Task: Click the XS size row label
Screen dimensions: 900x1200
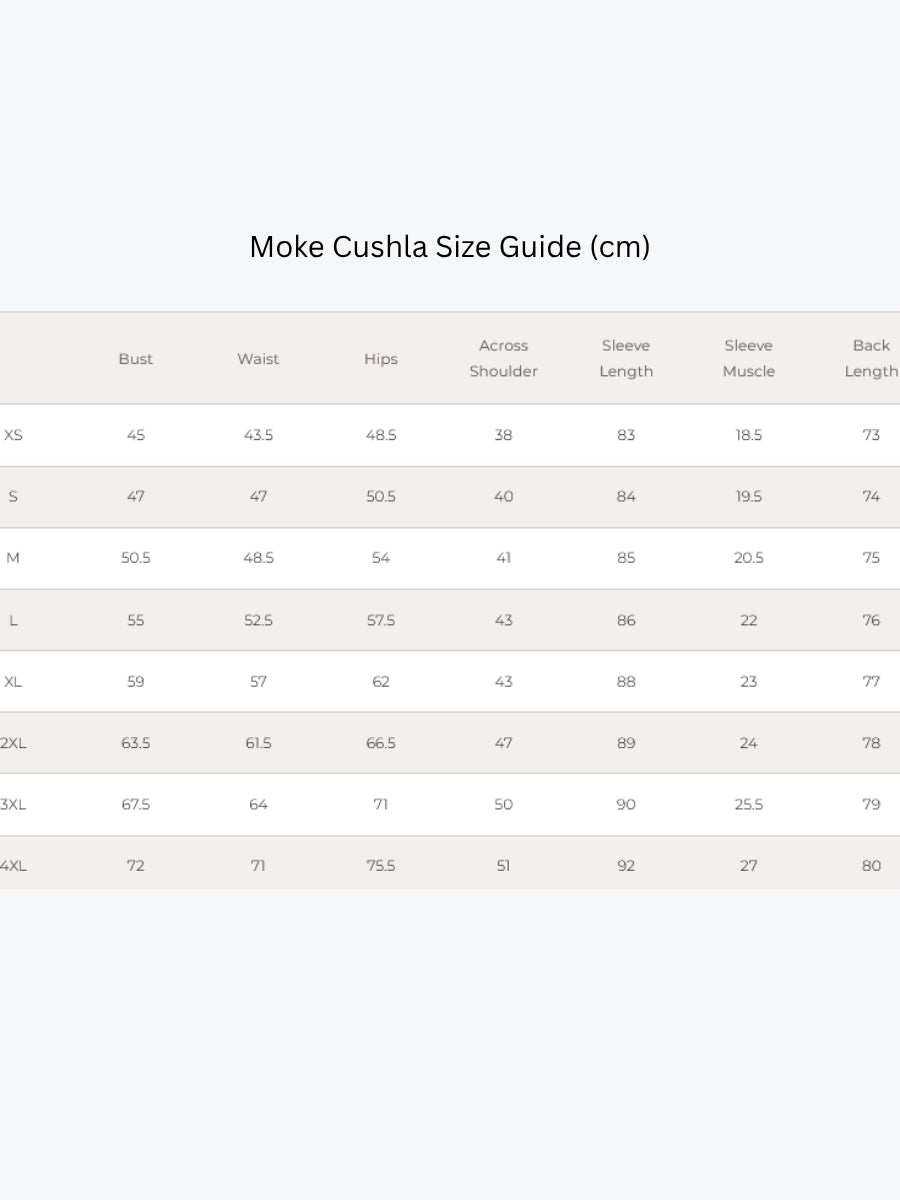Action: (x=13, y=435)
